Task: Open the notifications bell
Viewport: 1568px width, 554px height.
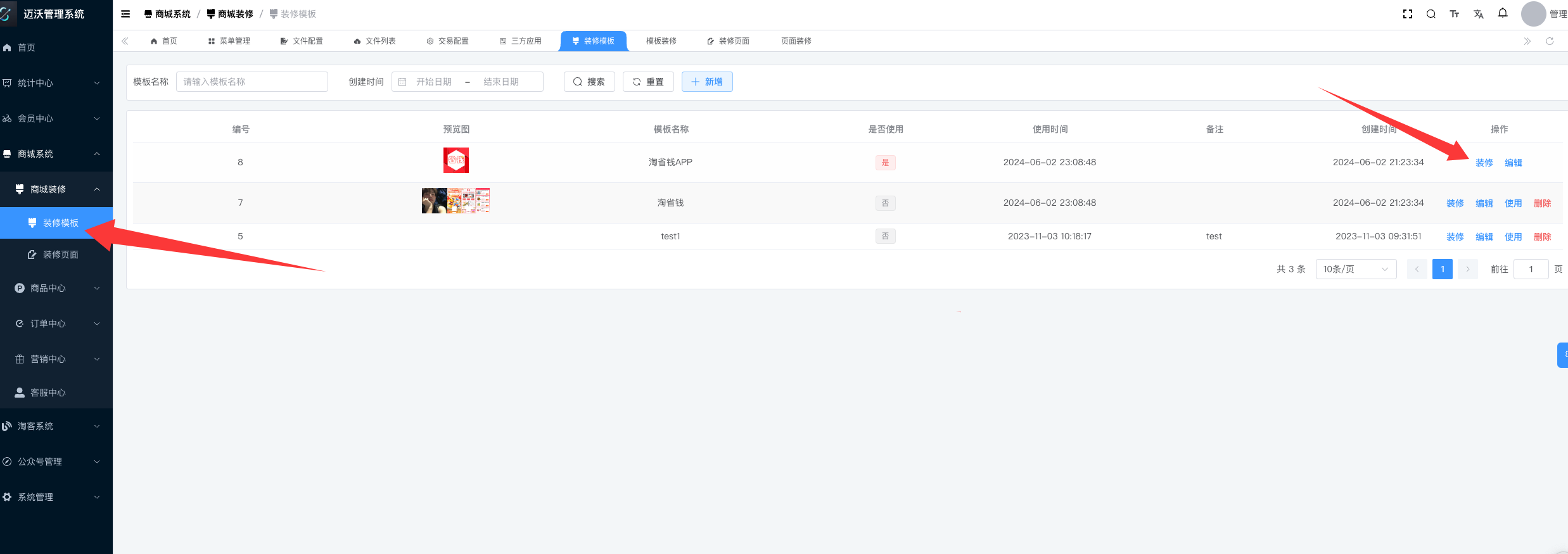Action: point(1503,13)
